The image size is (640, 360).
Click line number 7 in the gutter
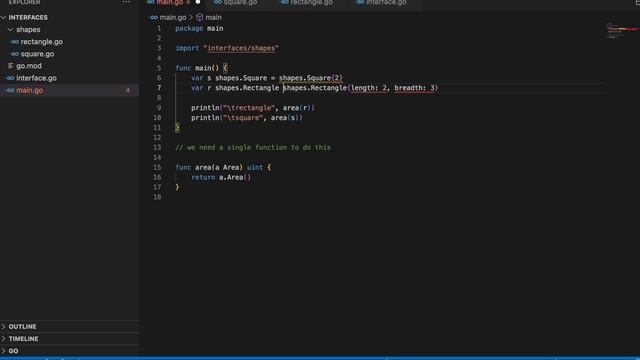click(x=159, y=88)
